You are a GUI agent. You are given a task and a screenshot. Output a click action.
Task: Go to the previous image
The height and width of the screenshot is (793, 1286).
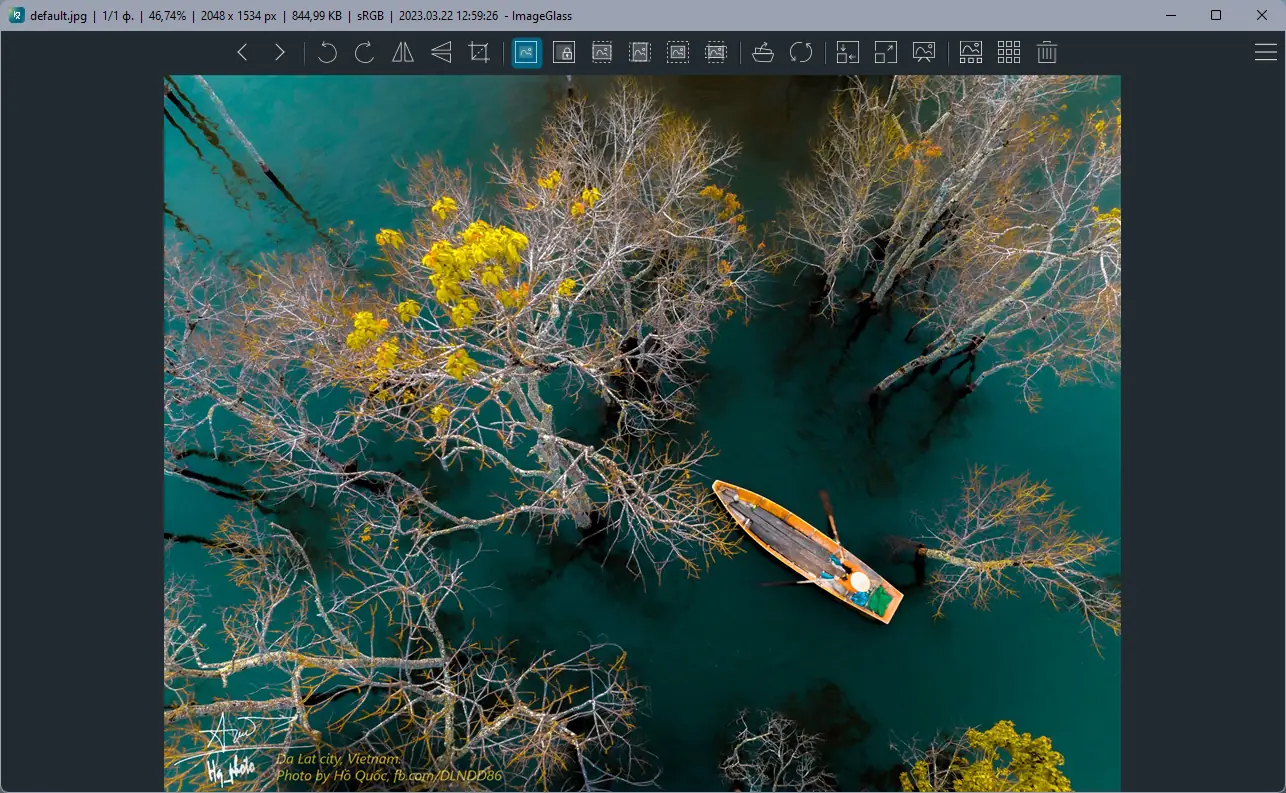242,53
